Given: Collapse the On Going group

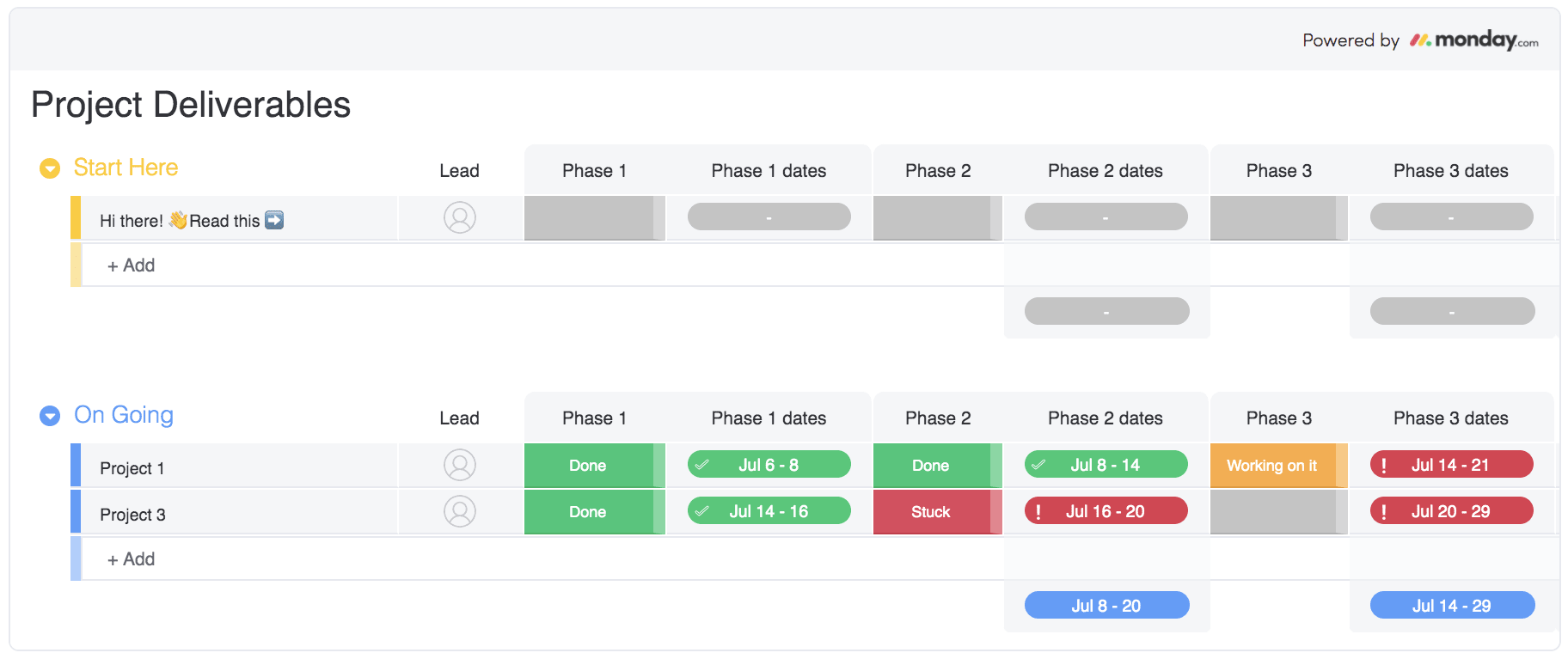Looking at the screenshot, I should (50, 416).
